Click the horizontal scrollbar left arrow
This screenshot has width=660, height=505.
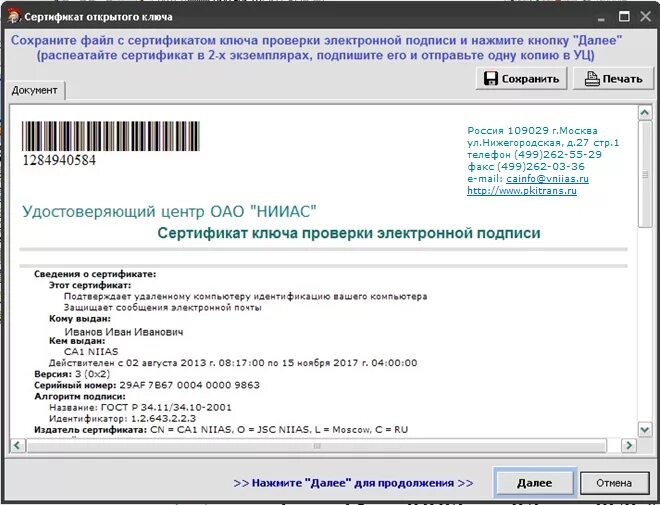17,445
